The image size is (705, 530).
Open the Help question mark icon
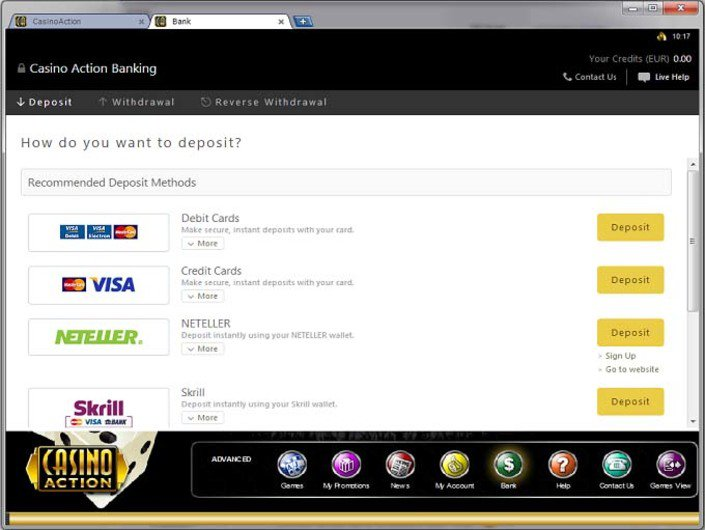click(562, 465)
